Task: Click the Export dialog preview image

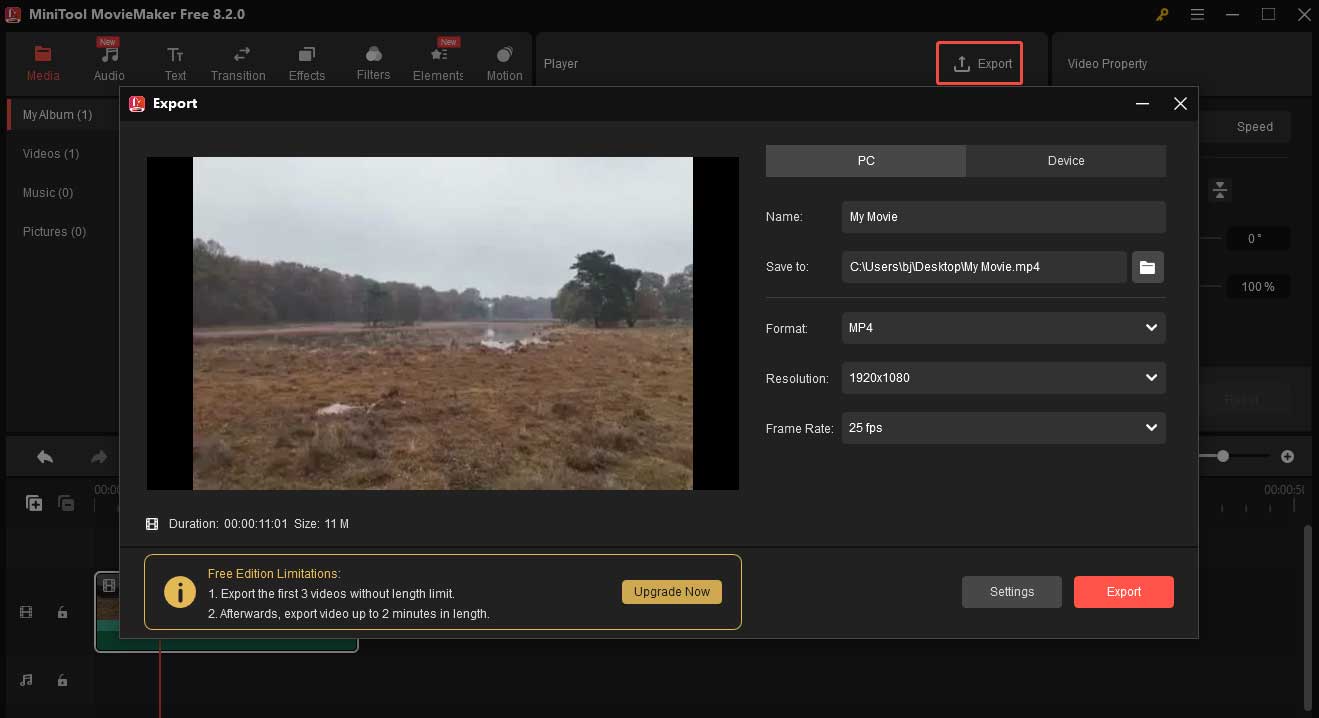Action: pos(443,323)
